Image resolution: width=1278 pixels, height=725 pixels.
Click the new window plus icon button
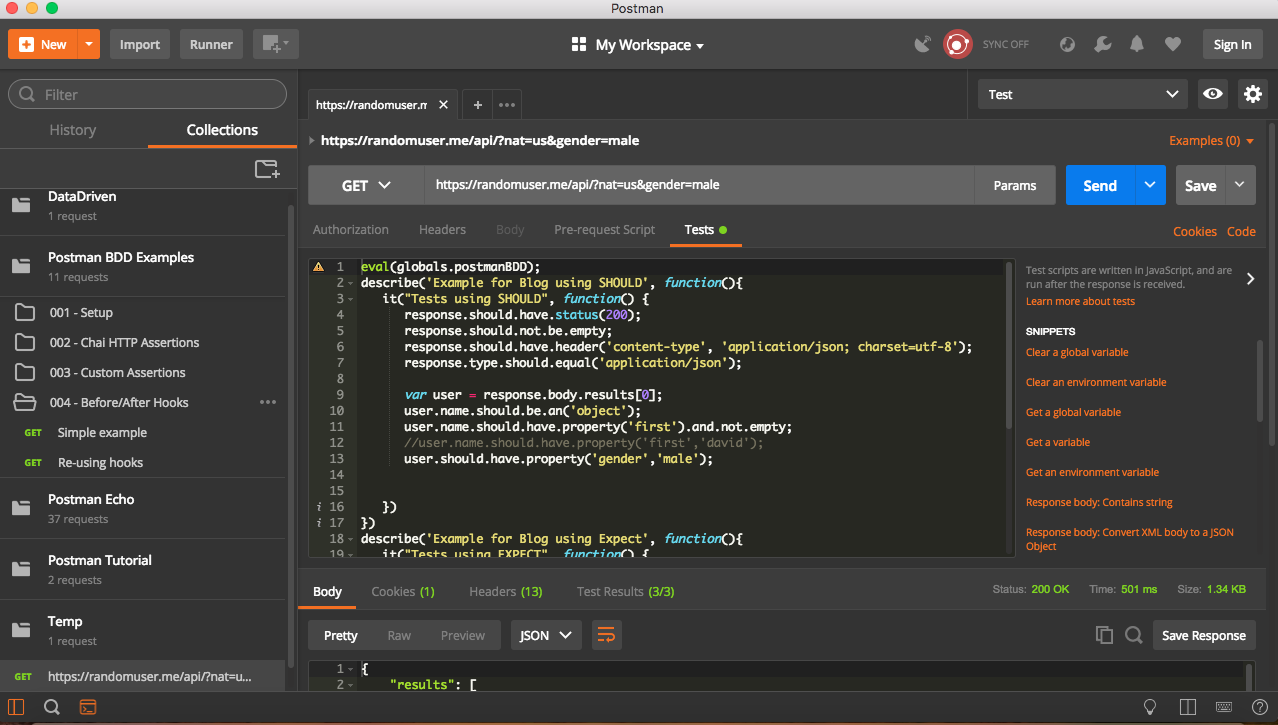click(x=275, y=44)
